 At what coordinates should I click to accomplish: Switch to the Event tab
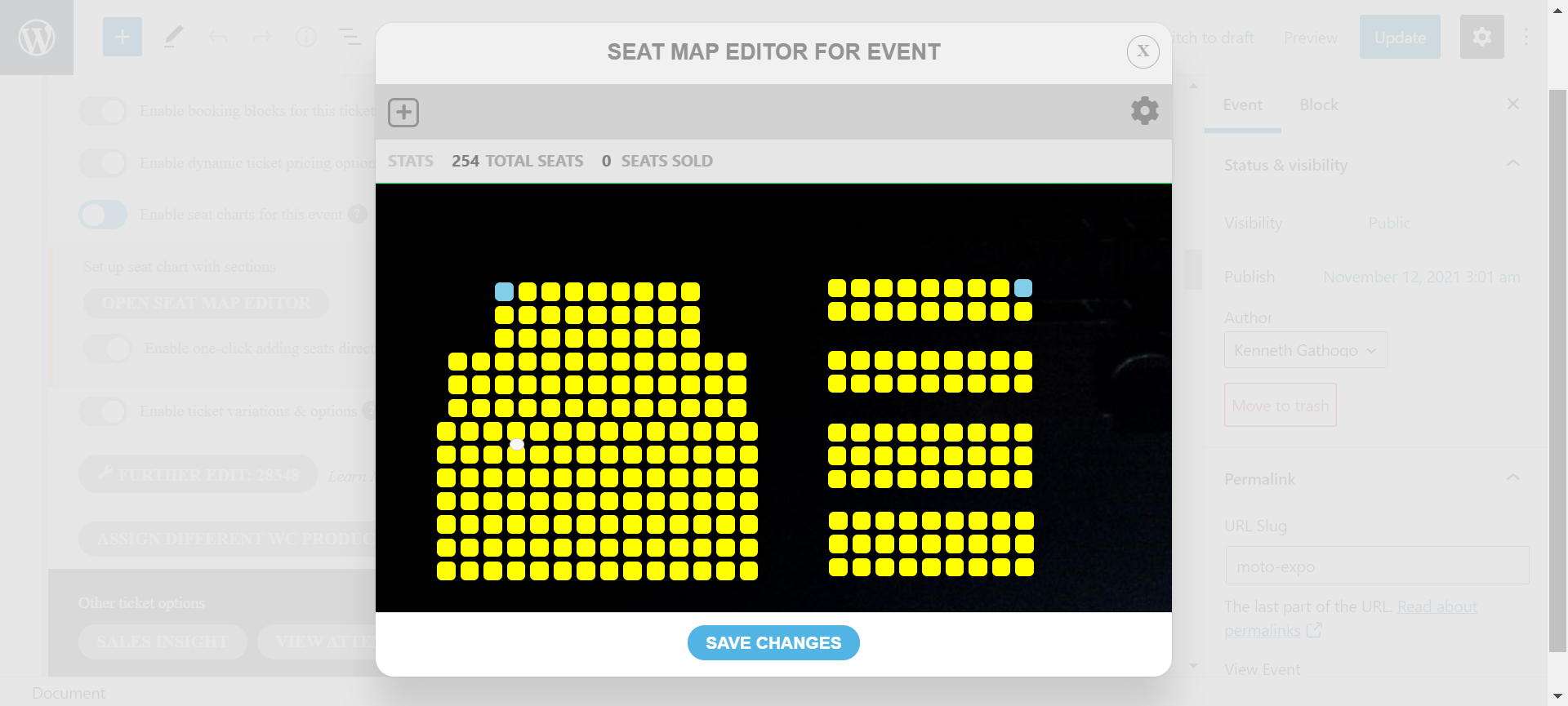1242,105
